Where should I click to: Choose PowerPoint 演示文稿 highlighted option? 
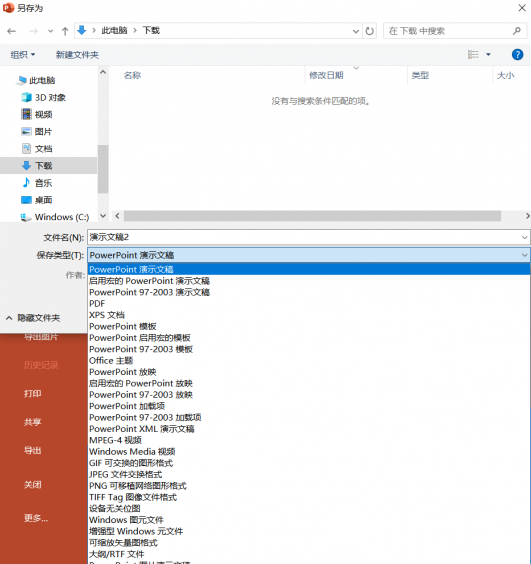point(309,269)
